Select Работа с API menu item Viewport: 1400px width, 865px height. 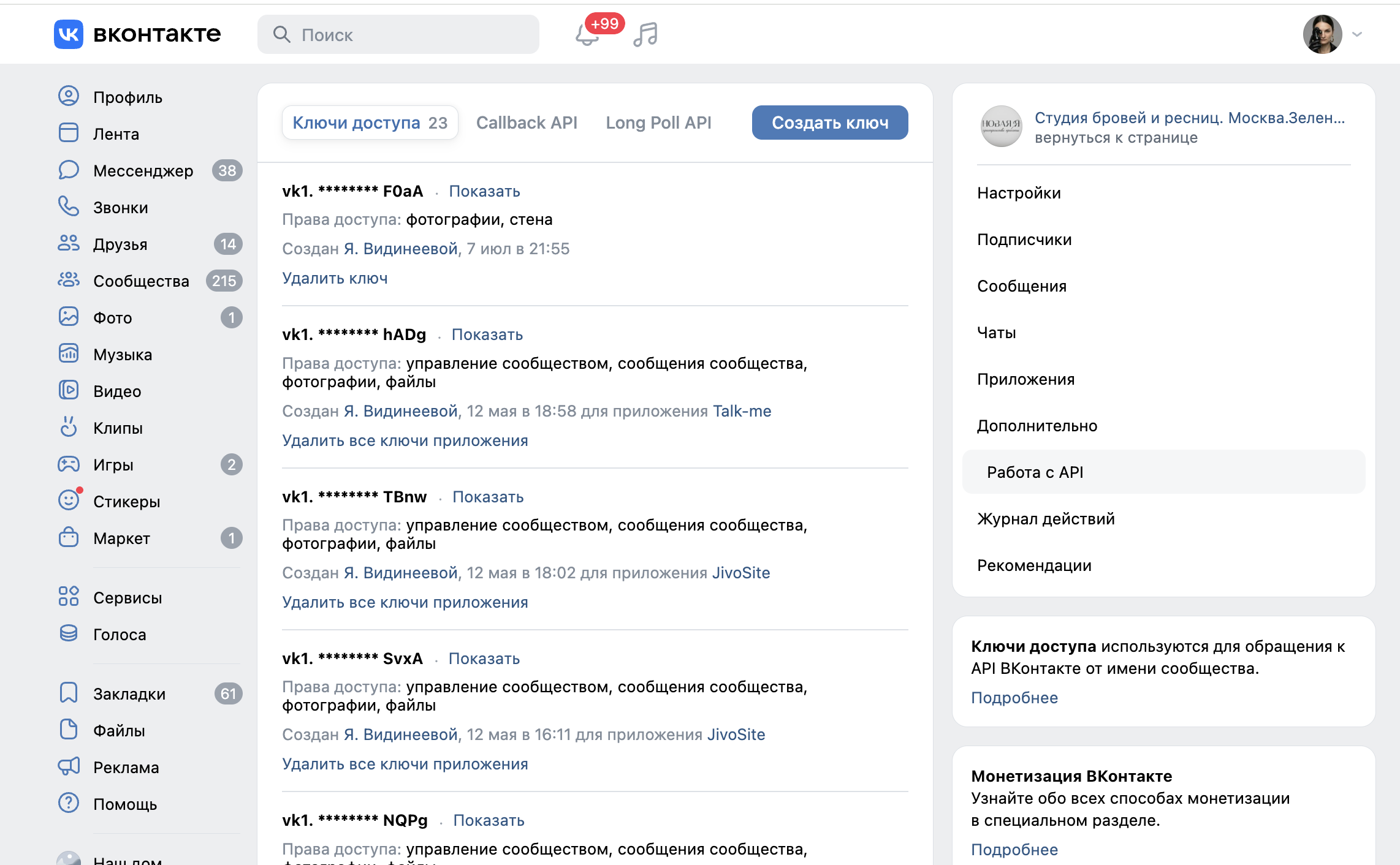1163,472
